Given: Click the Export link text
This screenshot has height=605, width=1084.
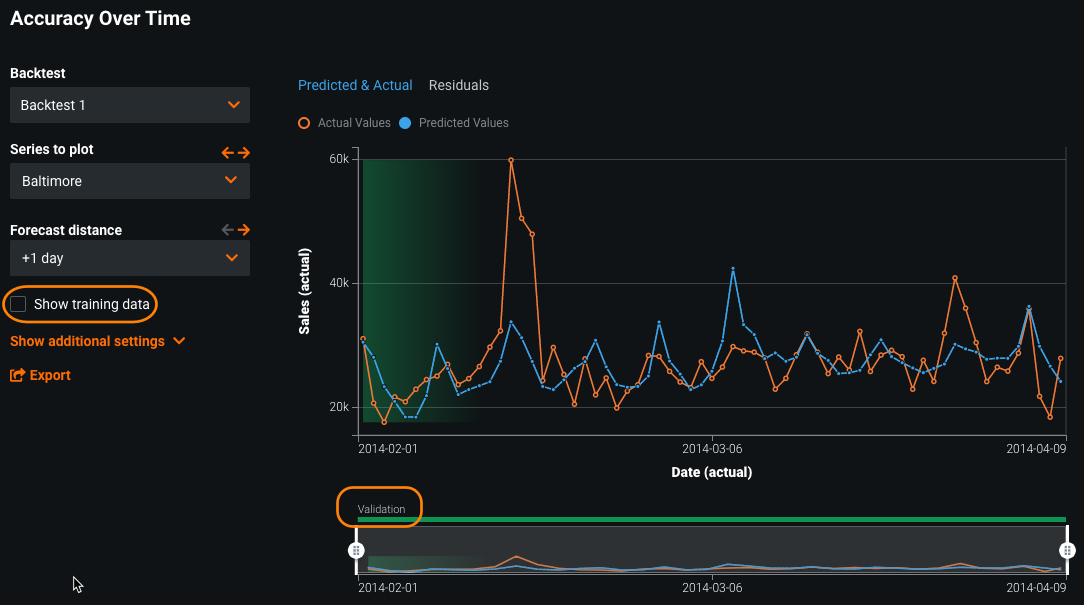Looking at the screenshot, I should pos(50,376).
